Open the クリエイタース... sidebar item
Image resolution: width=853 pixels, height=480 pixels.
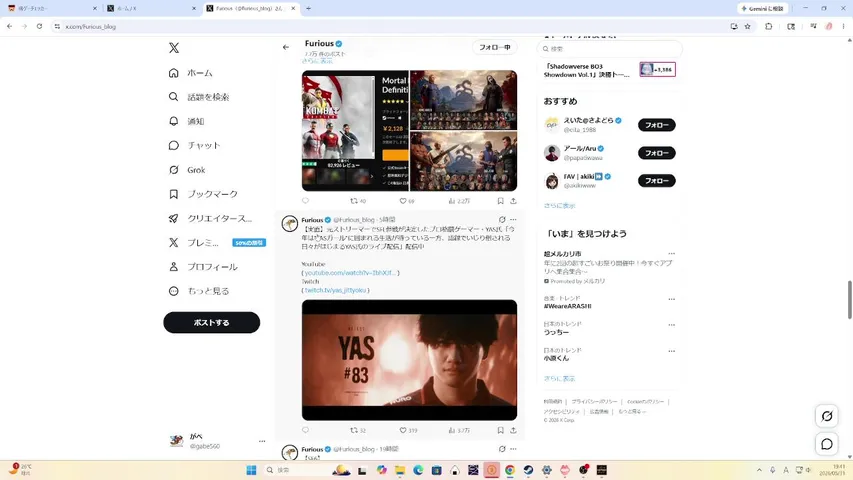coord(210,218)
